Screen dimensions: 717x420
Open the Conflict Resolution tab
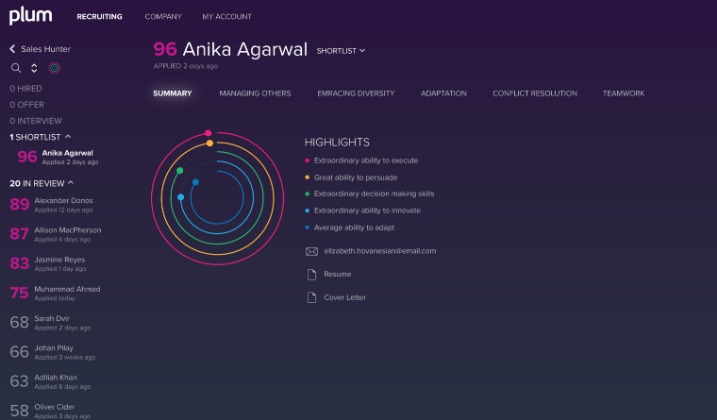pos(534,93)
